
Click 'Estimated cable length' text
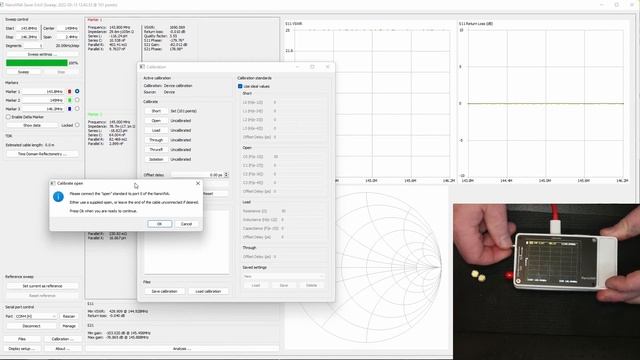coord(30,145)
